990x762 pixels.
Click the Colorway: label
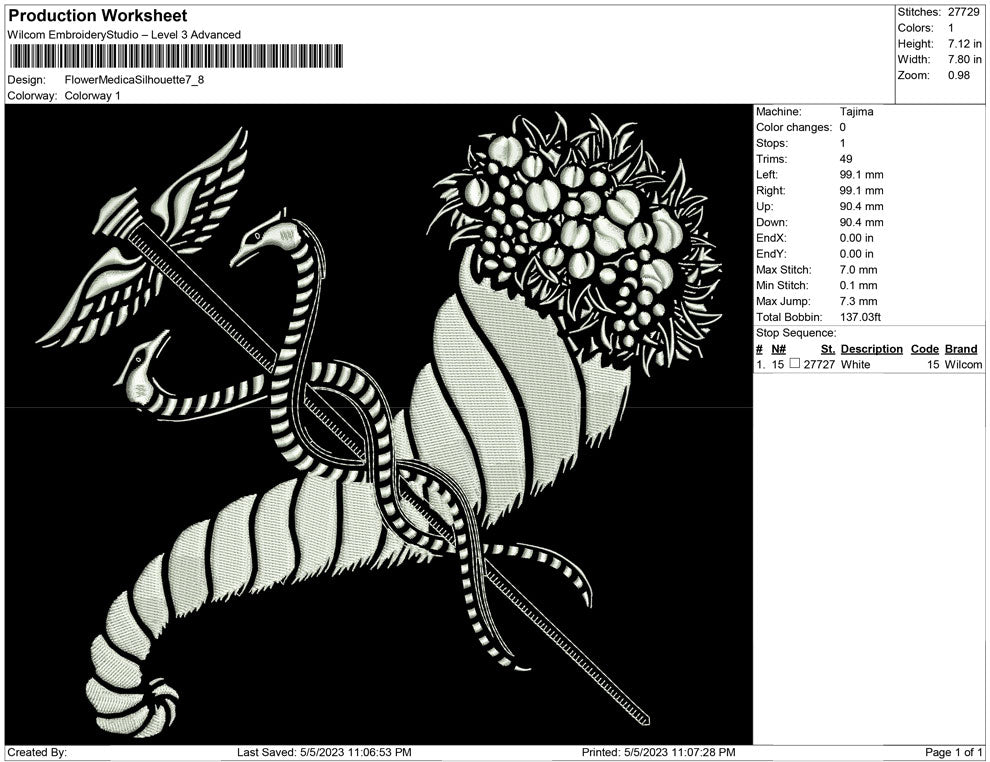pyautogui.click(x=32, y=95)
